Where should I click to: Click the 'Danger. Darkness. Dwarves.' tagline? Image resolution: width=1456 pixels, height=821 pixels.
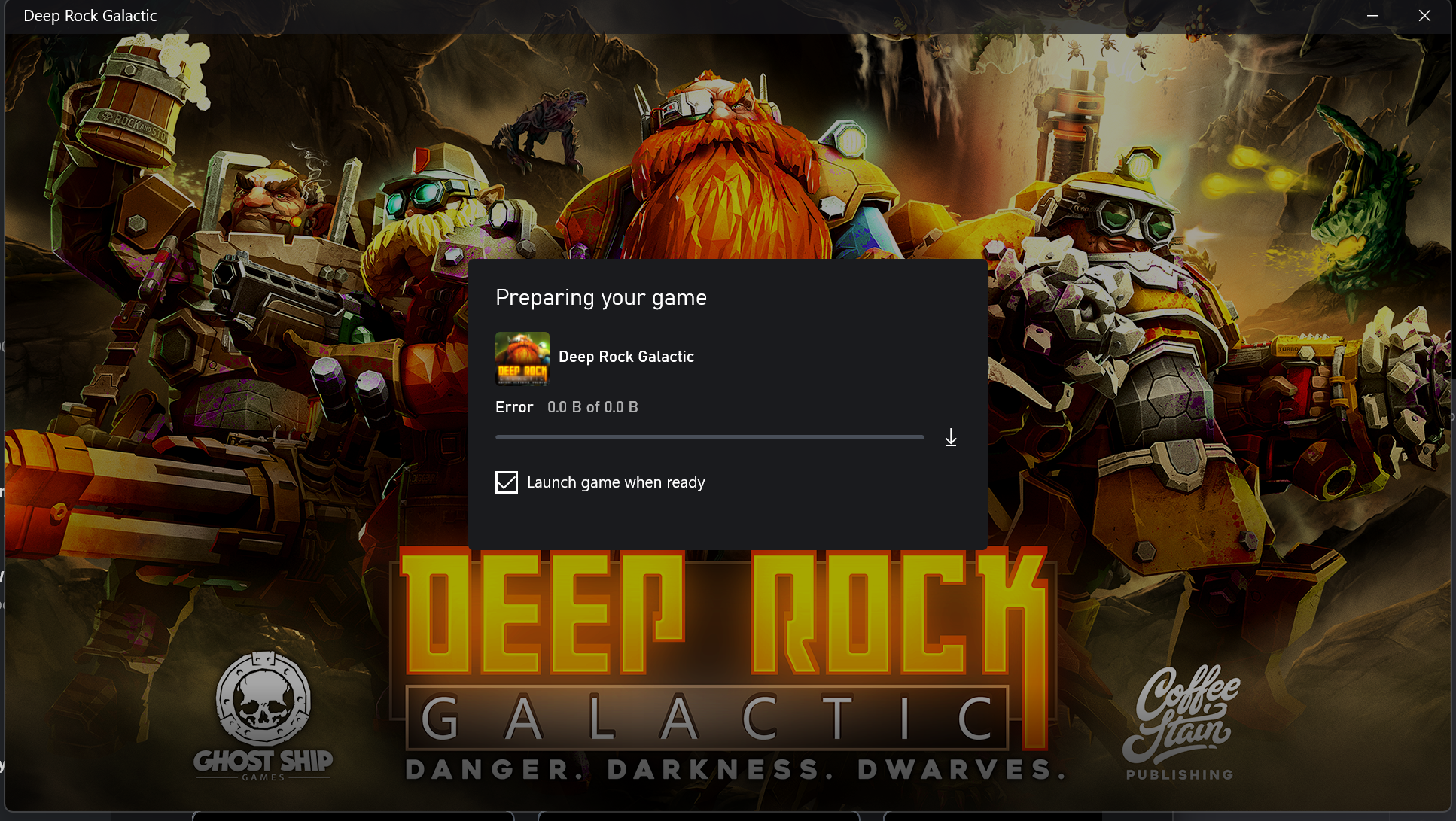[x=735, y=770]
